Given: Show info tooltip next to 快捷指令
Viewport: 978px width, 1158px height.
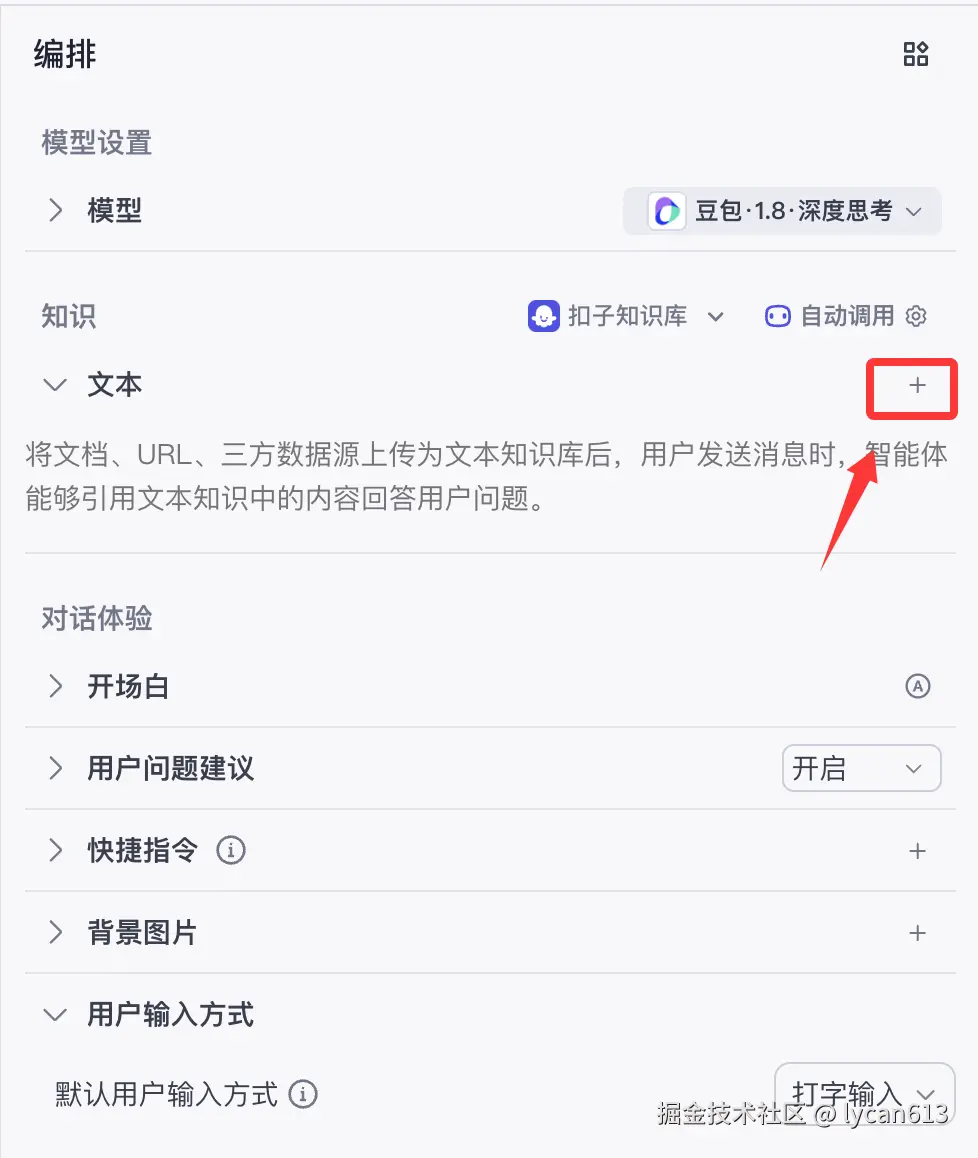Looking at the screenshot, I should (x=230, y=850).
